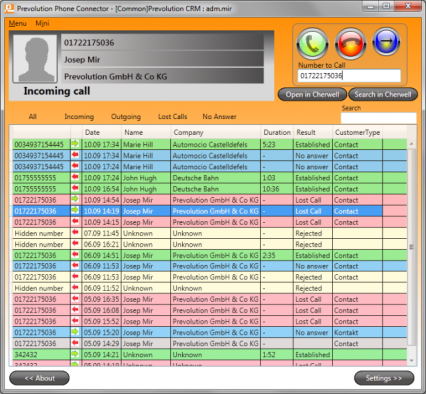This screenshot has height=394, width=426.
Task: Open the Menu menu
Action: tap(17, 23)
